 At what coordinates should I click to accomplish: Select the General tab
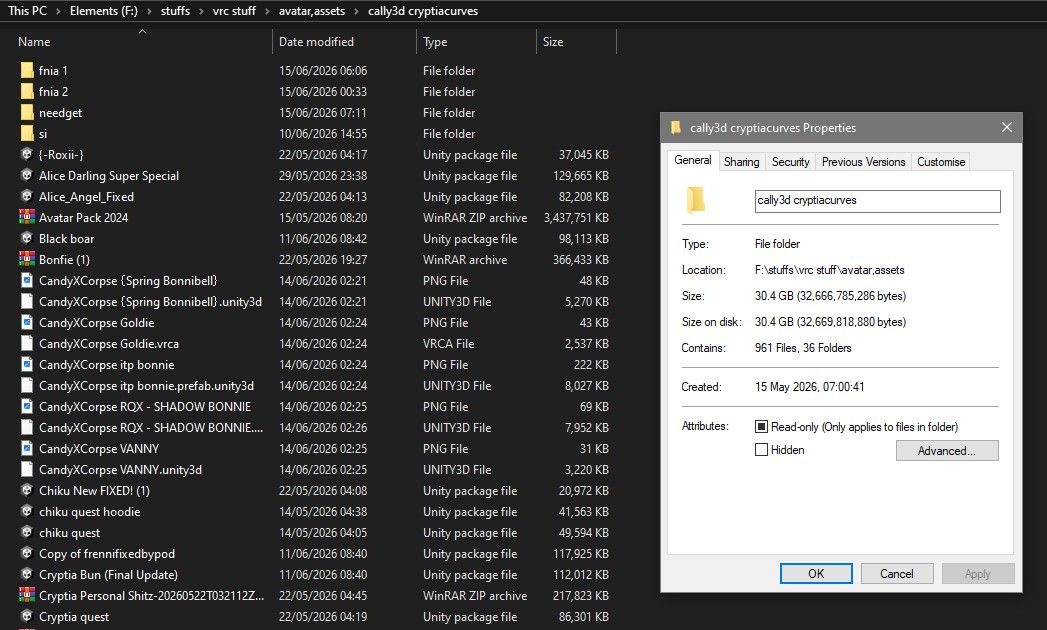coord(692,160)
